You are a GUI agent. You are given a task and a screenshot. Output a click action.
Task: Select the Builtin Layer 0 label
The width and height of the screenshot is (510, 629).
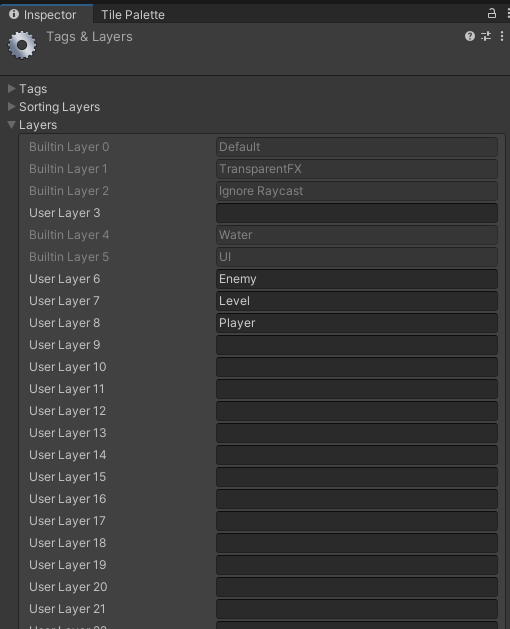tap(69, 147)
